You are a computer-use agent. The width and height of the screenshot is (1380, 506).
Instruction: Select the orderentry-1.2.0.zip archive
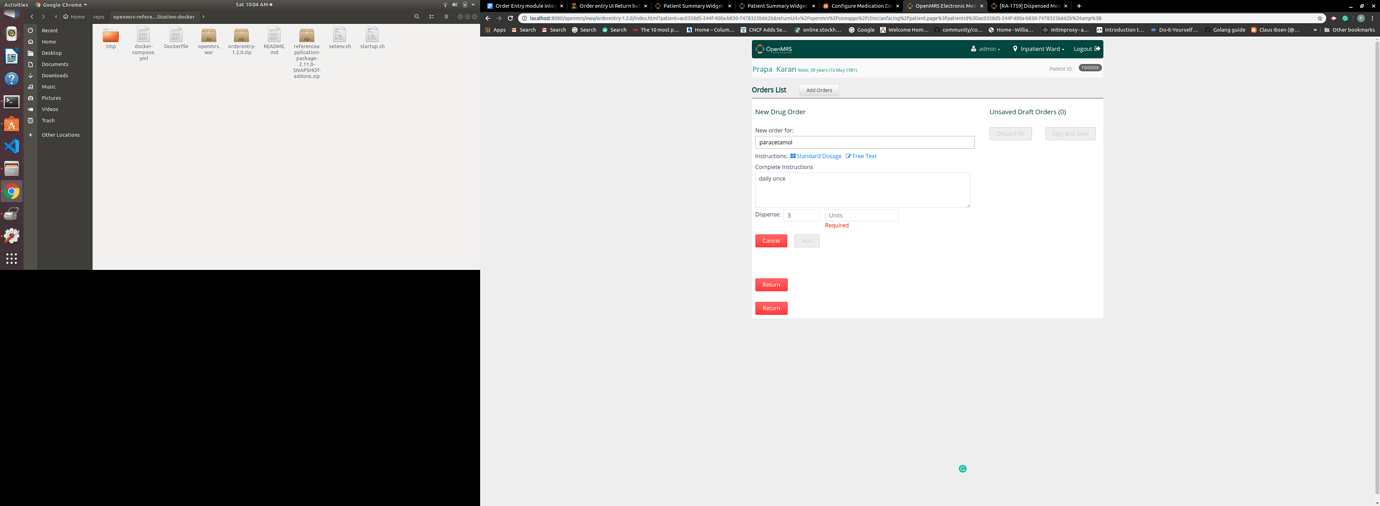[241, 42]
